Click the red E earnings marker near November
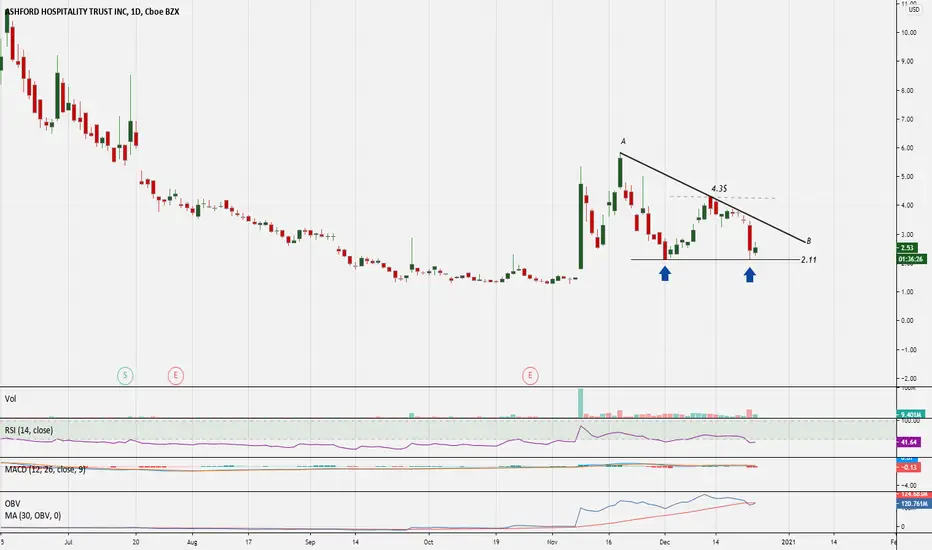This screenshot has width=932, height=550. point(530,375)
